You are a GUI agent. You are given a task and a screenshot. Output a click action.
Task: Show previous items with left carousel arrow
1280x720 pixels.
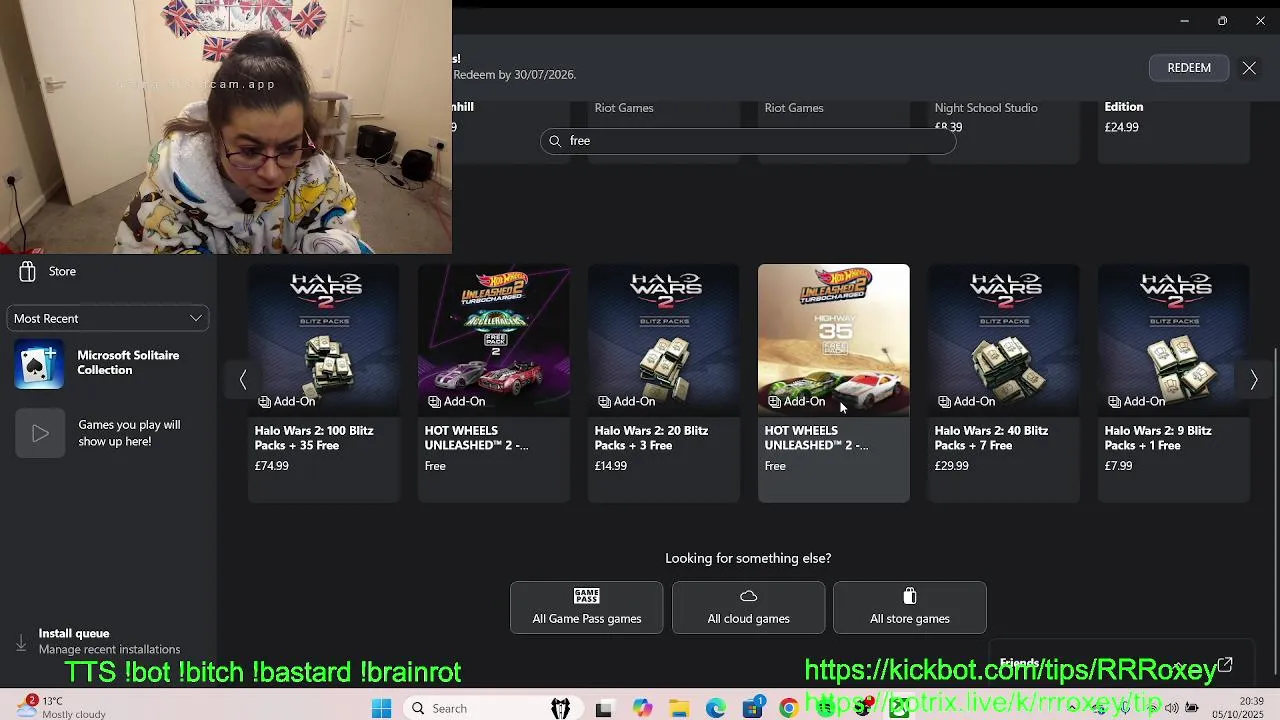tap(242, 379)
